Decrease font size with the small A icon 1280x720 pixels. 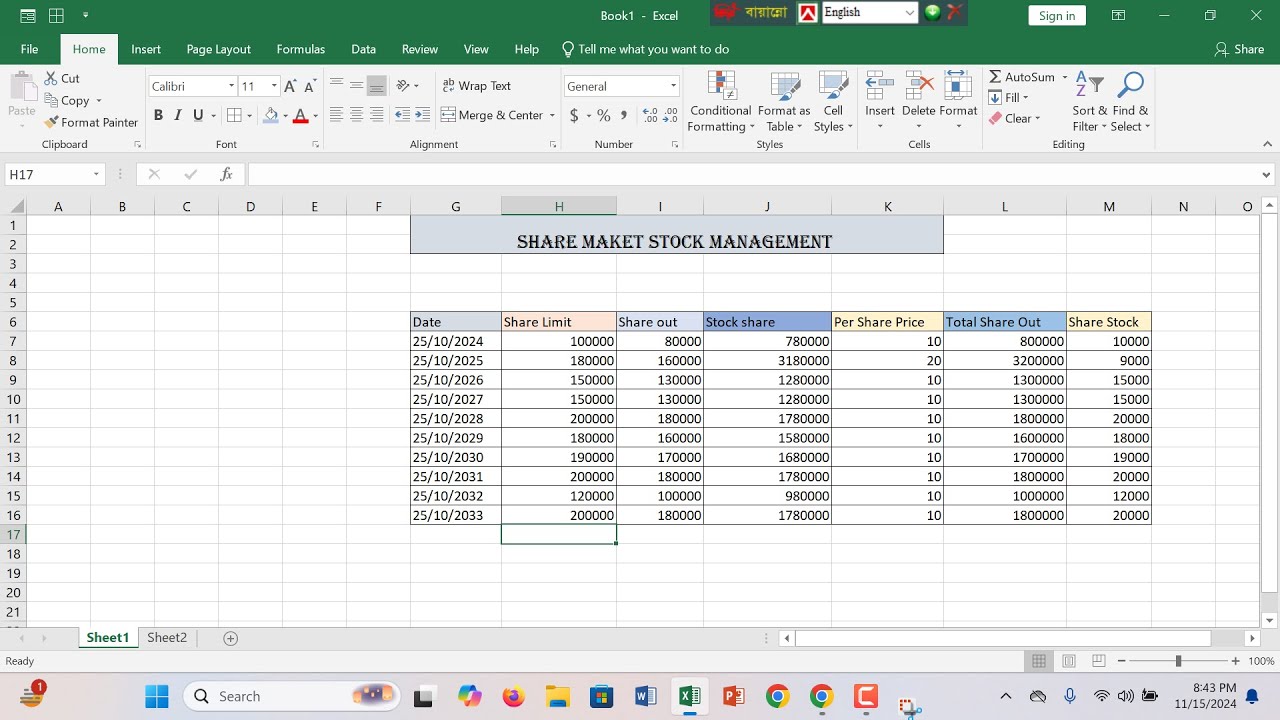point(309,87)
